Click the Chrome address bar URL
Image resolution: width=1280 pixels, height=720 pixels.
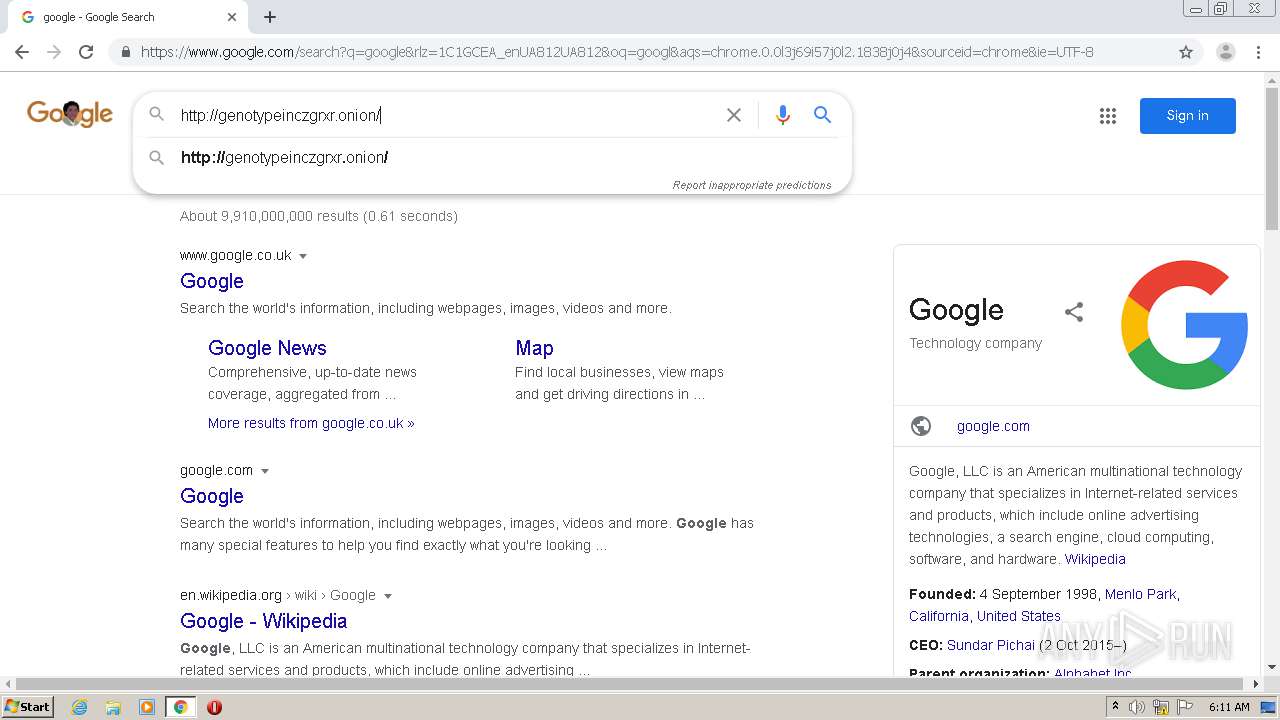617,52
